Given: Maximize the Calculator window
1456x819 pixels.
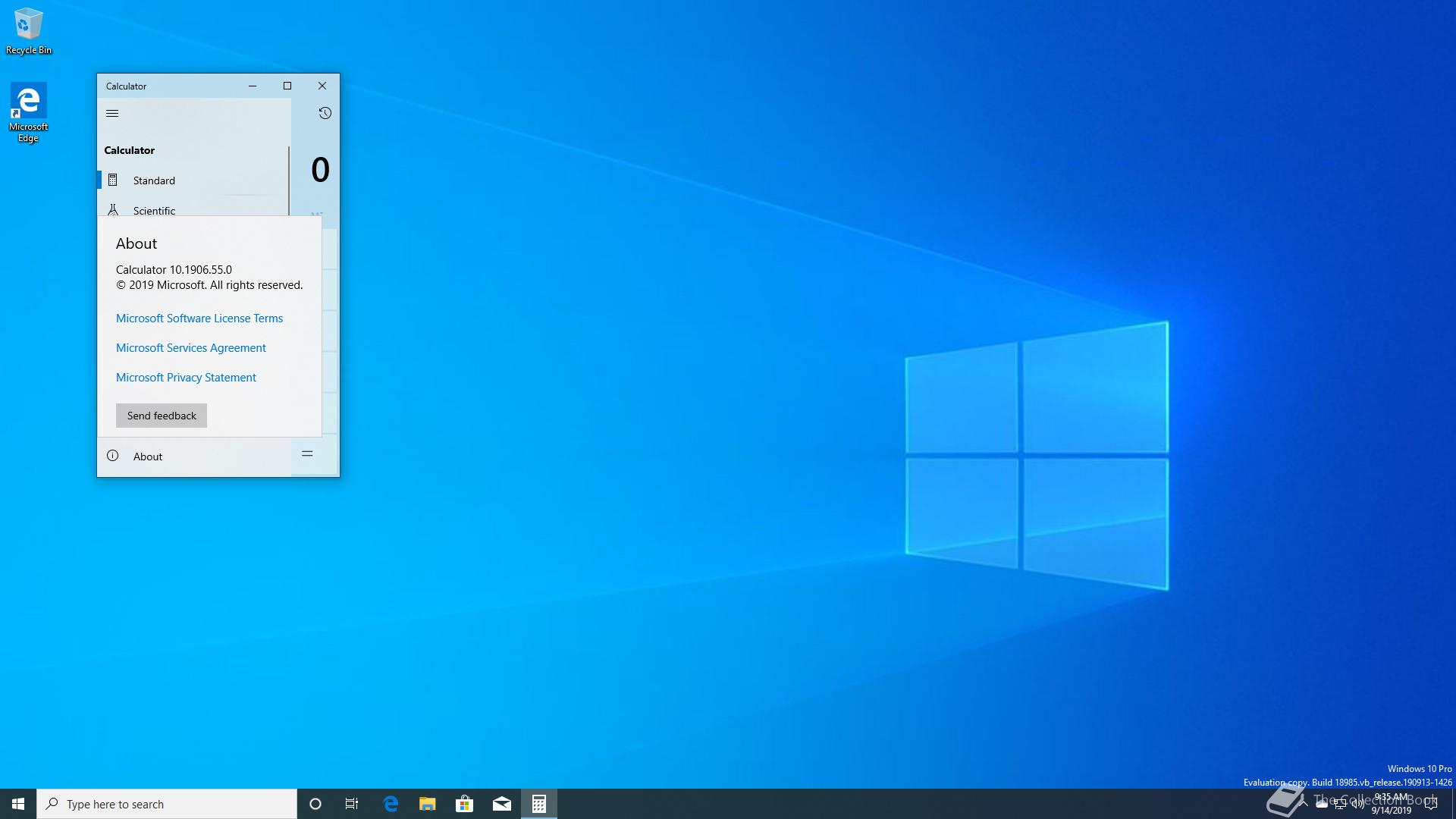Looking at the screenshot, I should (287, 86).
